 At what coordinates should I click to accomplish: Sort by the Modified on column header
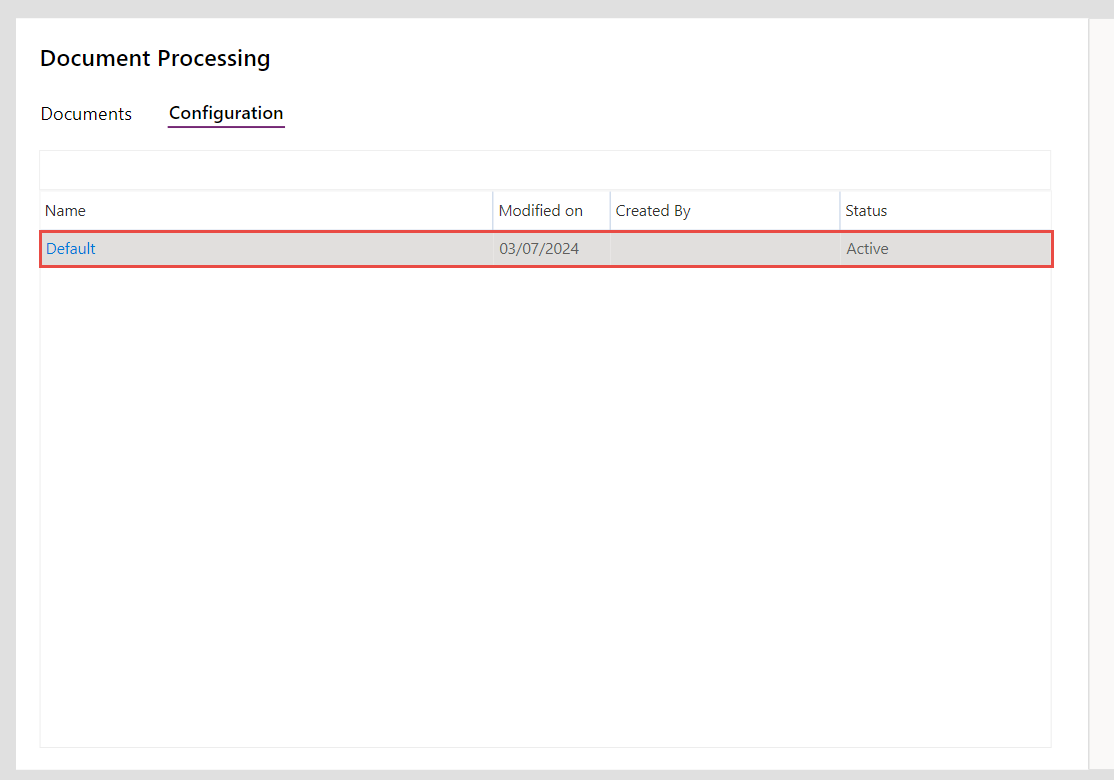click(540, 211)
